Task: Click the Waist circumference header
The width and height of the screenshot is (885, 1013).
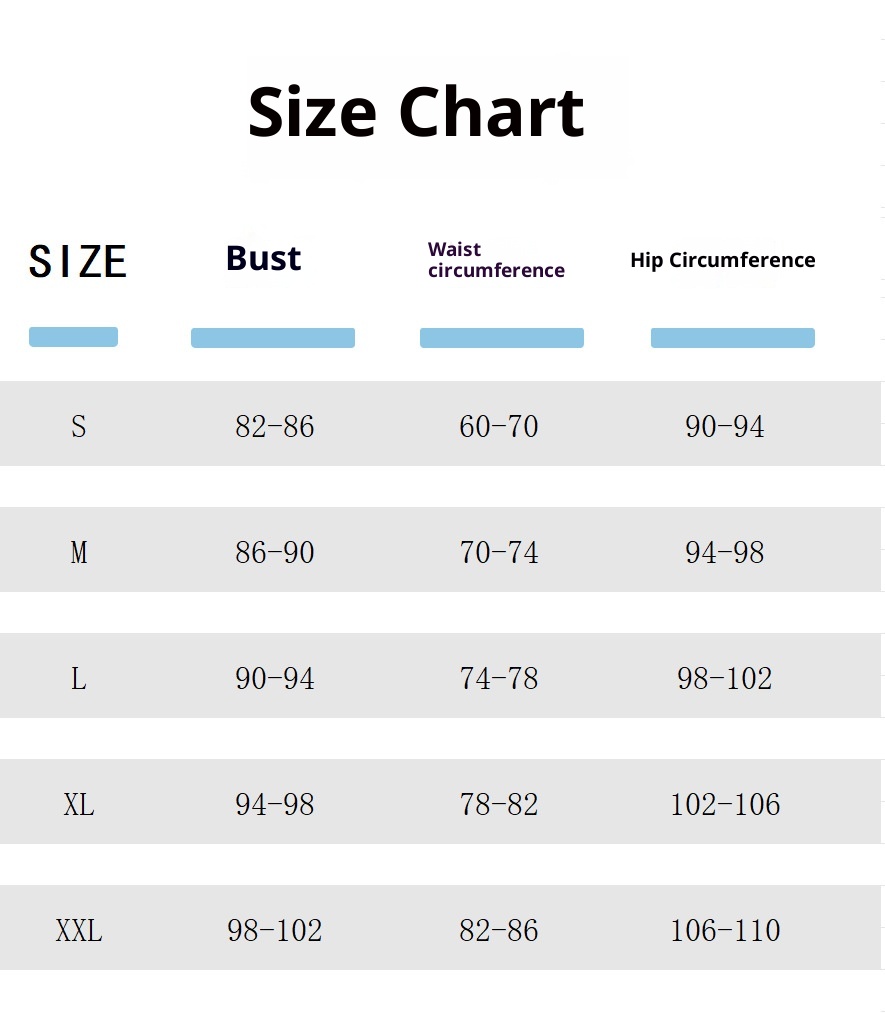Action: (496, 260)
